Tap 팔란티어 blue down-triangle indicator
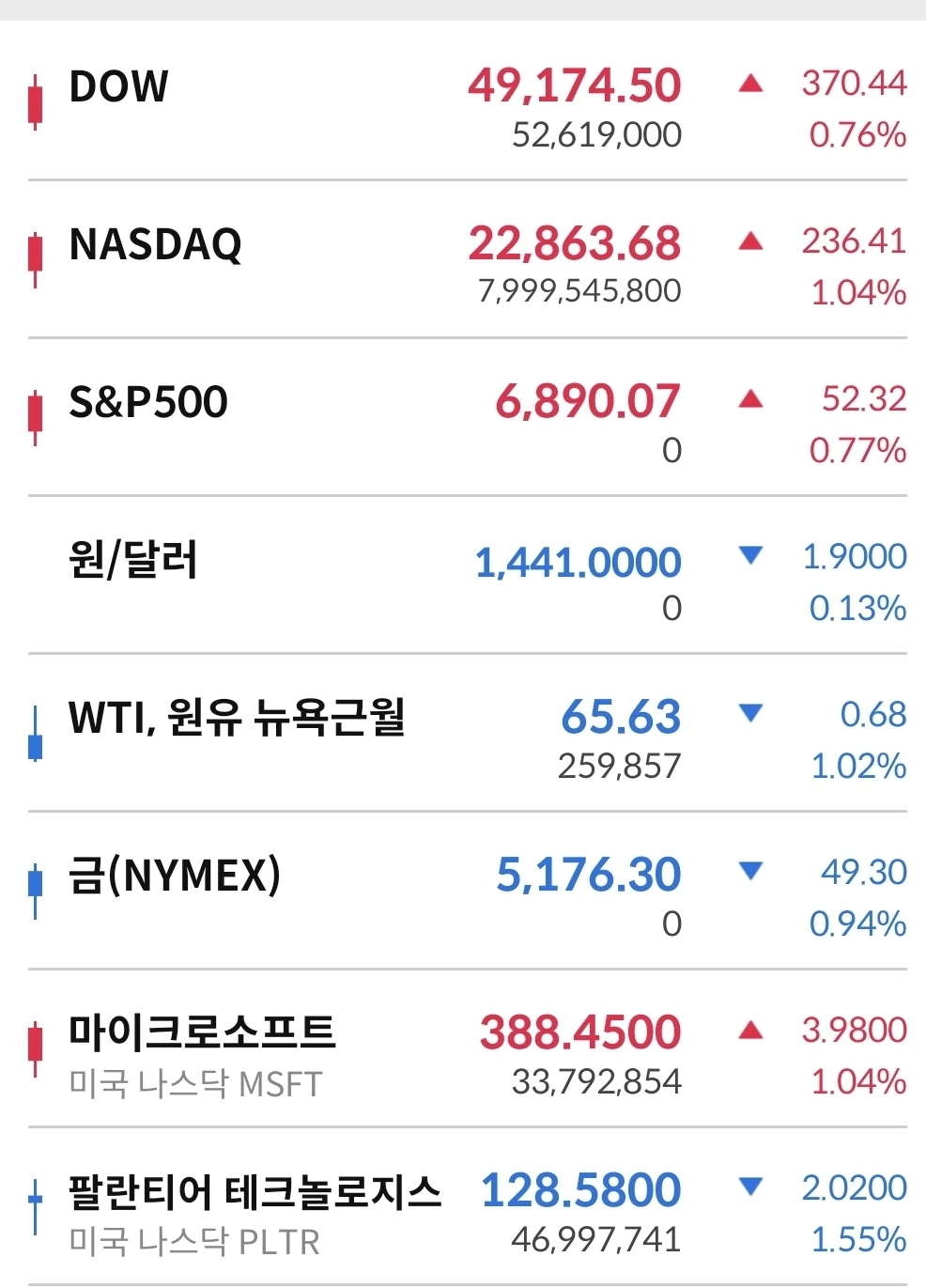 point(750,1187)
